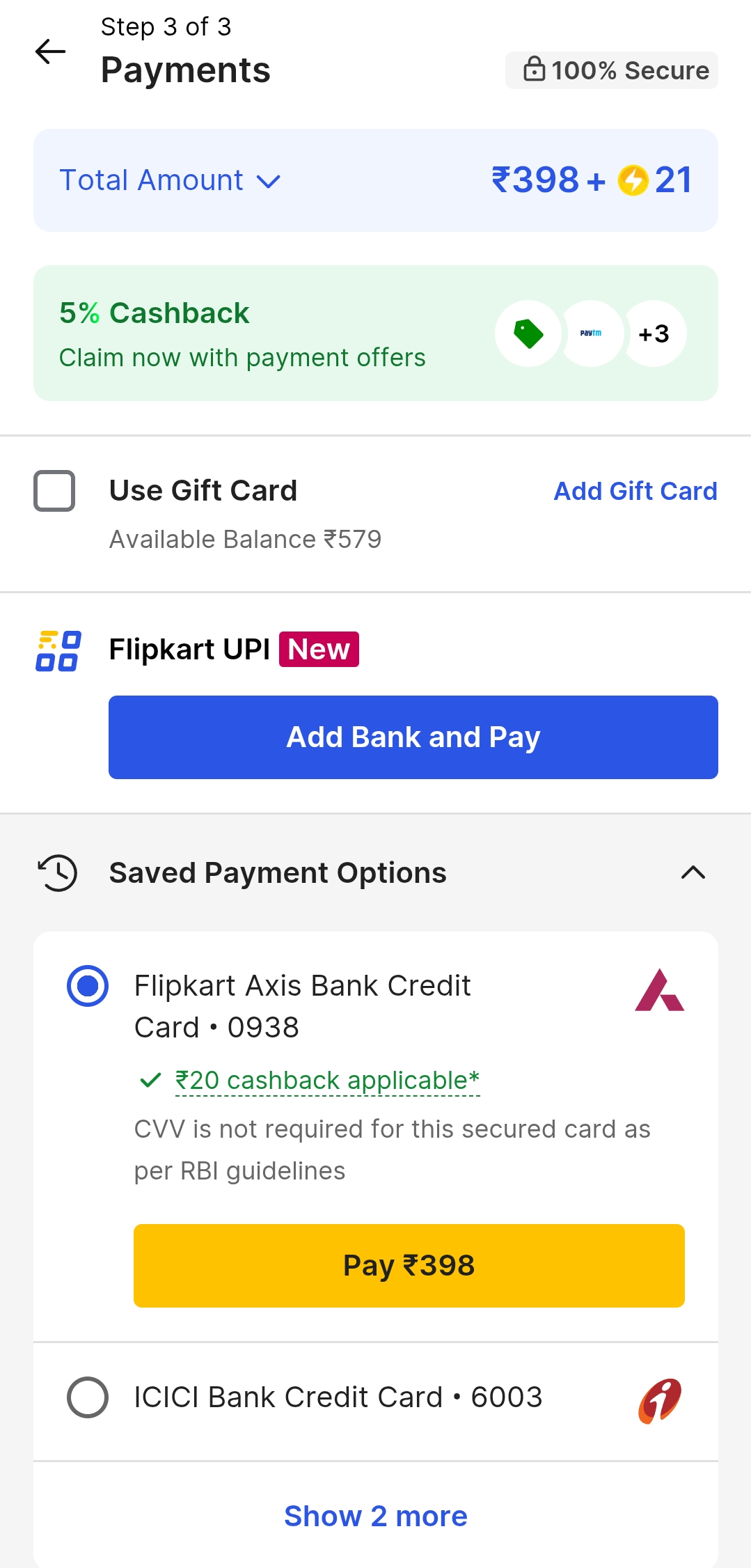Select ICICI Bank Credit Card 6003 radio
This screenshot has height=1568, width=751.
(x=88, y=1397)
